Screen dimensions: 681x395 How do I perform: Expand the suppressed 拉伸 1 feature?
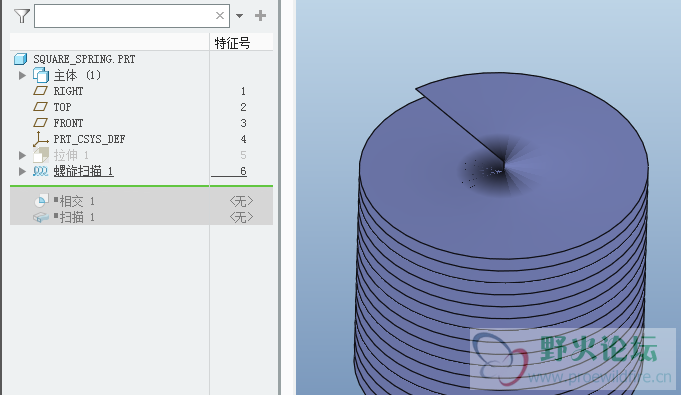22,155
